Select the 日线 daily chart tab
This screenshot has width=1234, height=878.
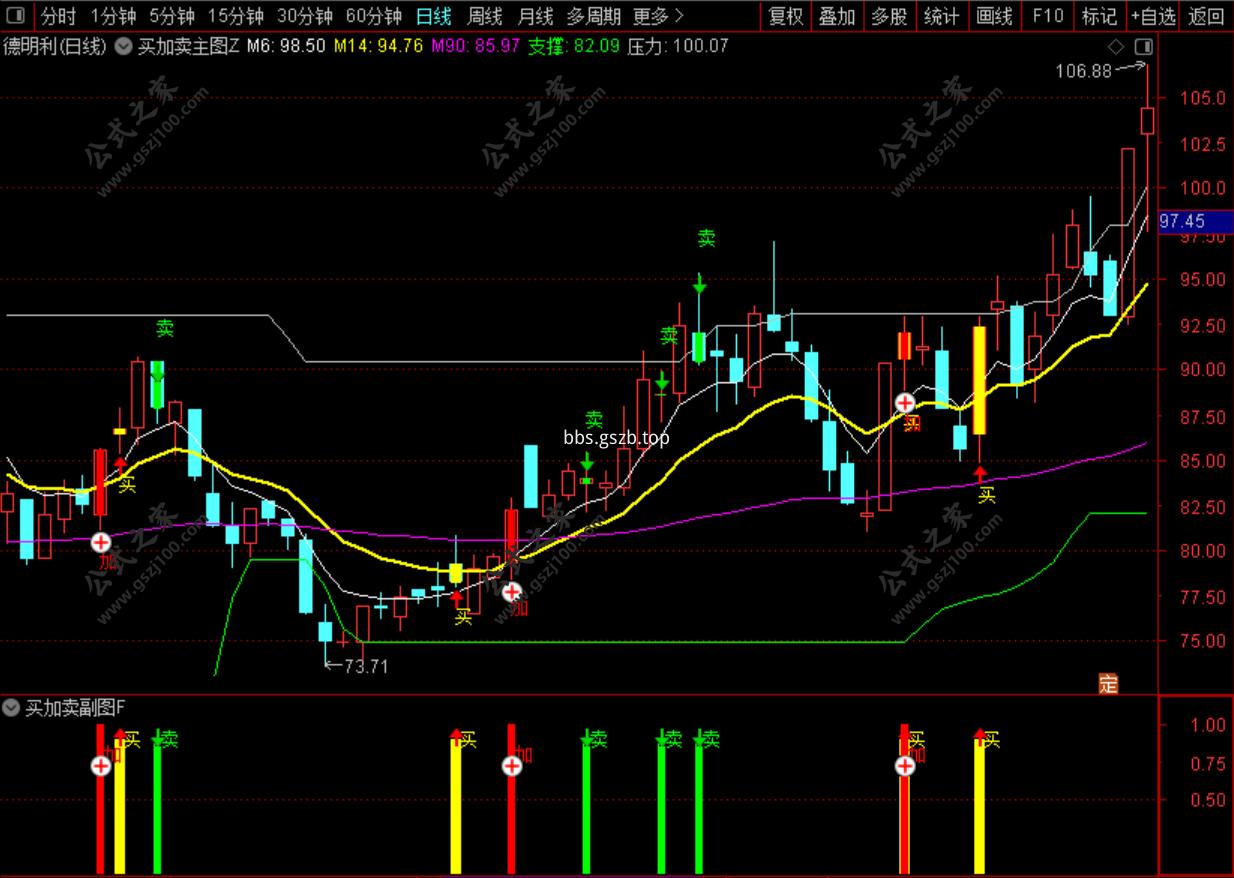tap(433, 16)
